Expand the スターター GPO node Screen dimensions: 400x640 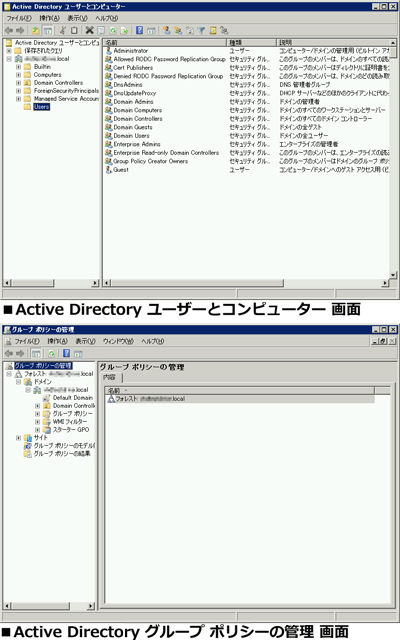coord(37,430)
